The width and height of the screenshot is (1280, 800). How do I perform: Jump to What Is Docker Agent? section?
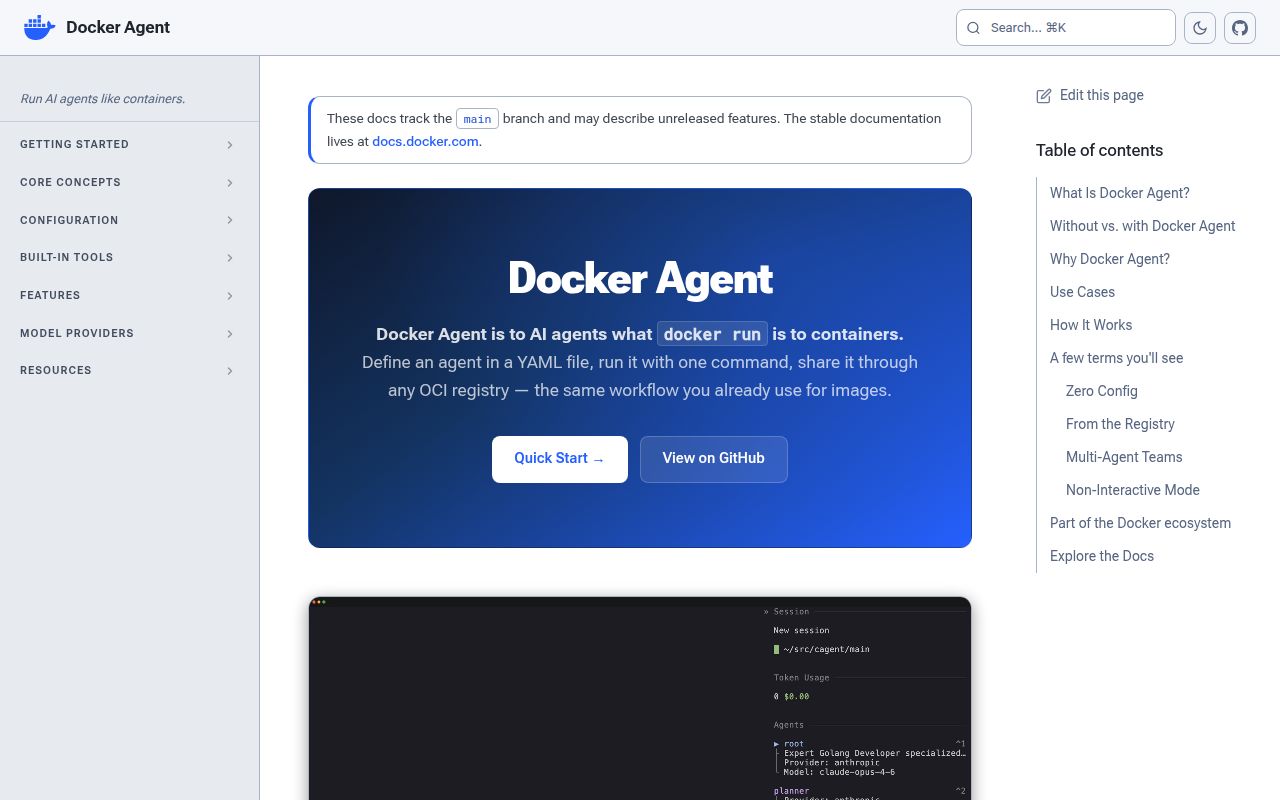[1120, 193]
